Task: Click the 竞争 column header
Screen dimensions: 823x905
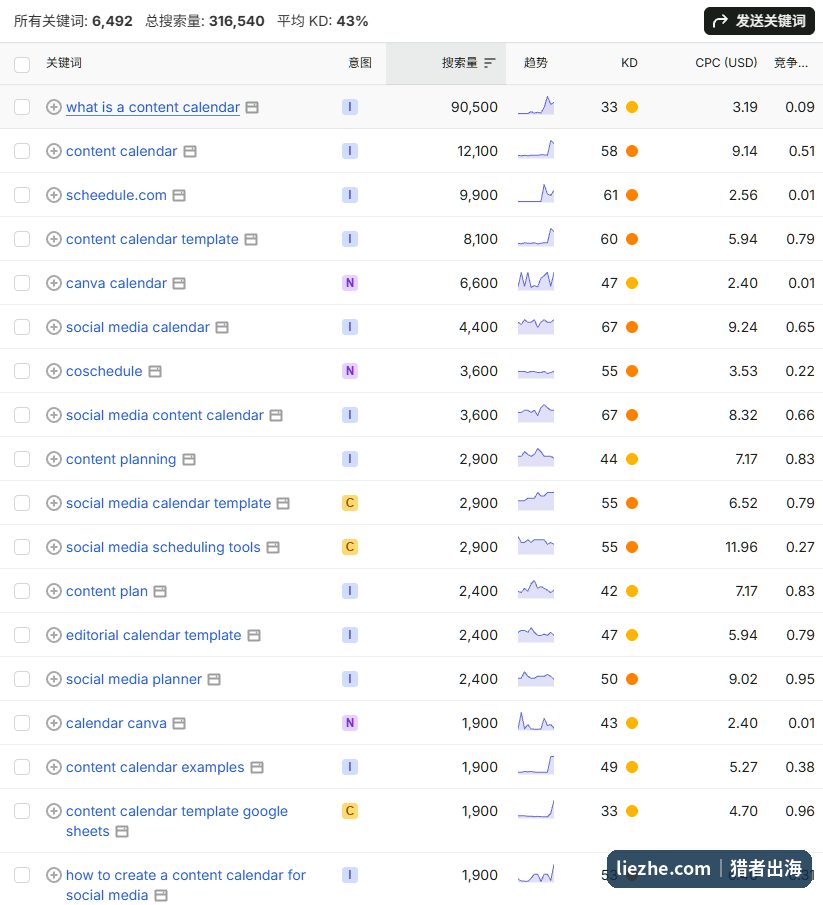Action: click(x=791, y=63)
